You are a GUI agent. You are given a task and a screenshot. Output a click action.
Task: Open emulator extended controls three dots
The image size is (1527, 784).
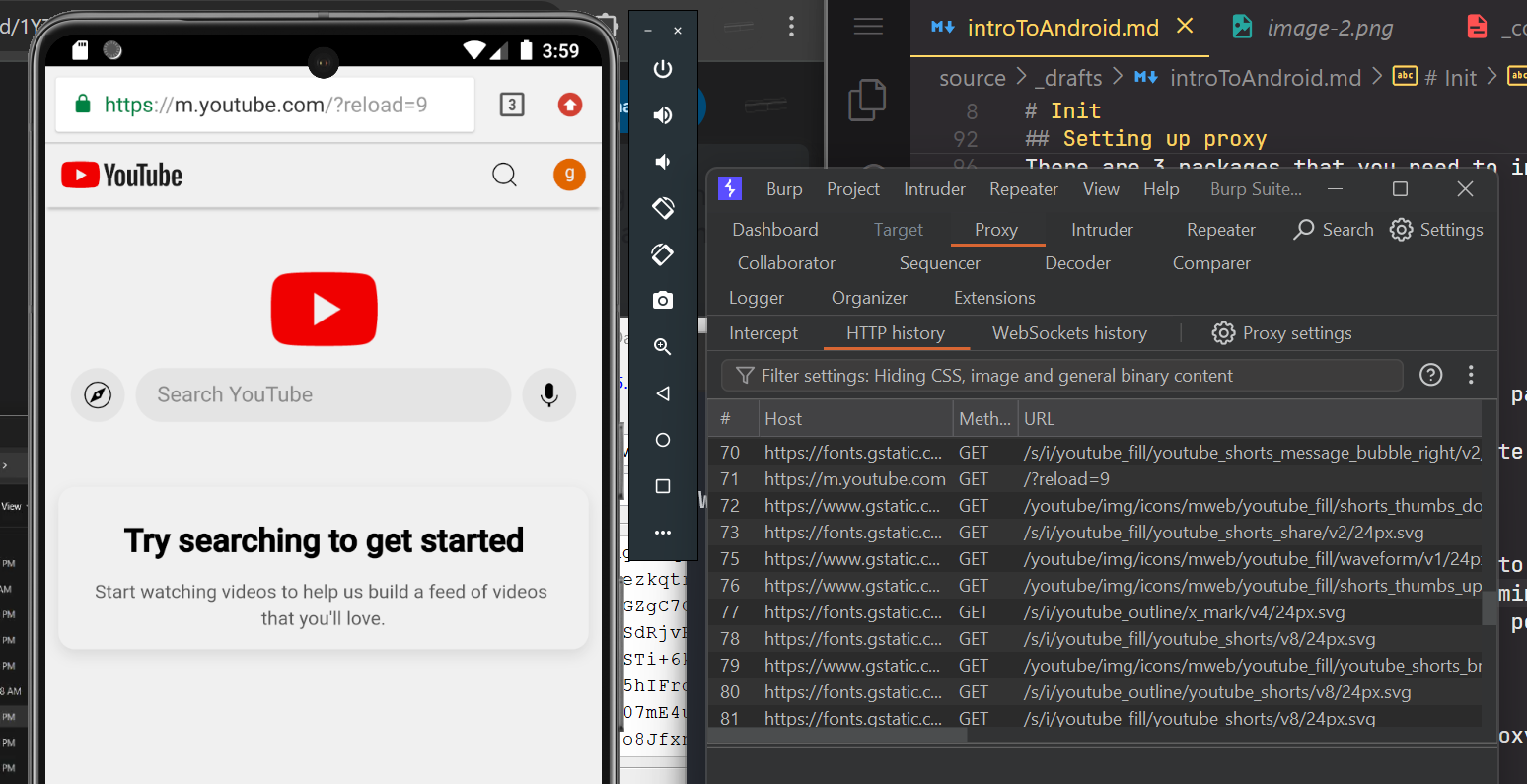click(663, 533)
